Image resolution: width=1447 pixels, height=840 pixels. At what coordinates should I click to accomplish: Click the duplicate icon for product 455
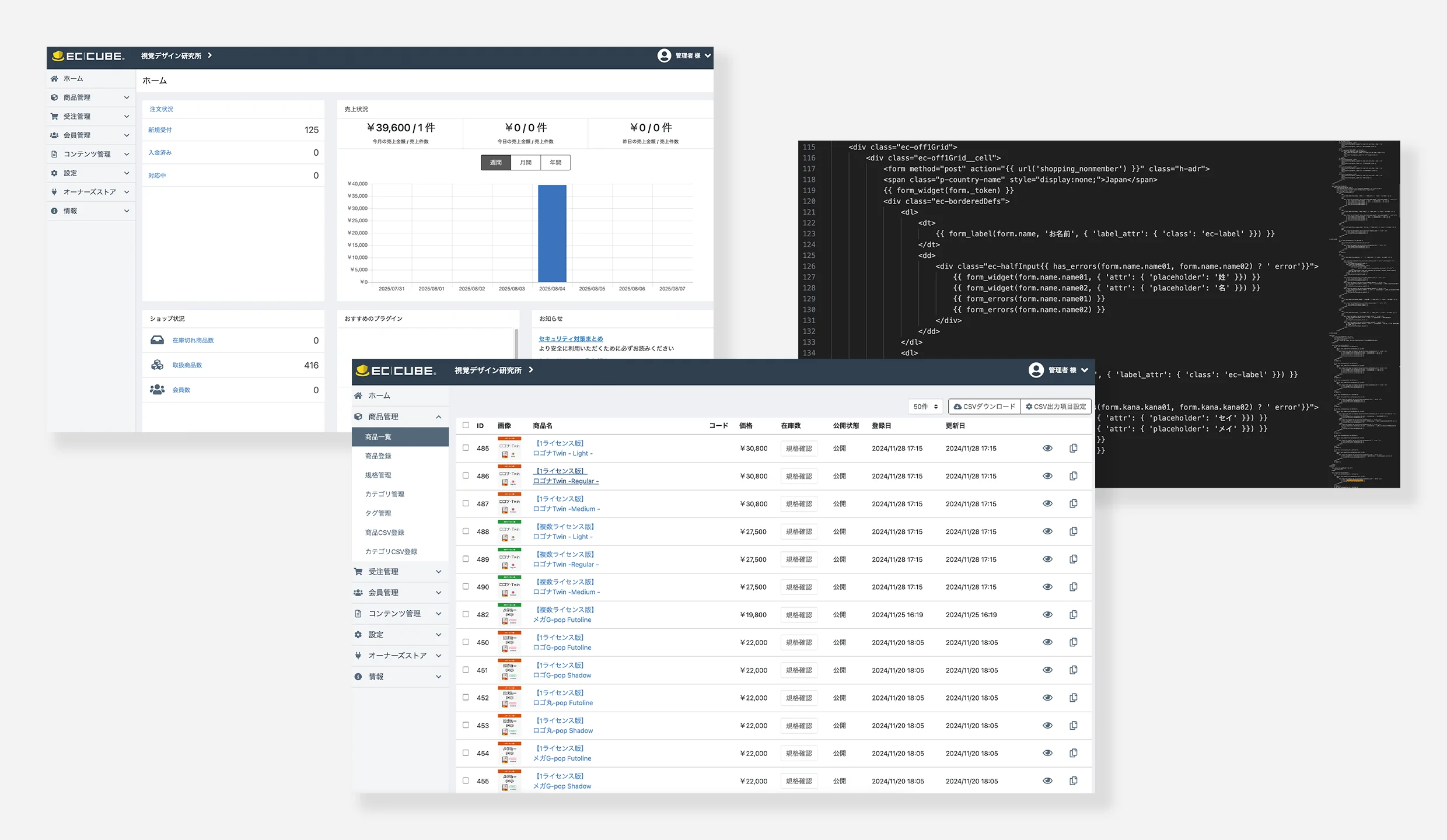pos(1073,780)
